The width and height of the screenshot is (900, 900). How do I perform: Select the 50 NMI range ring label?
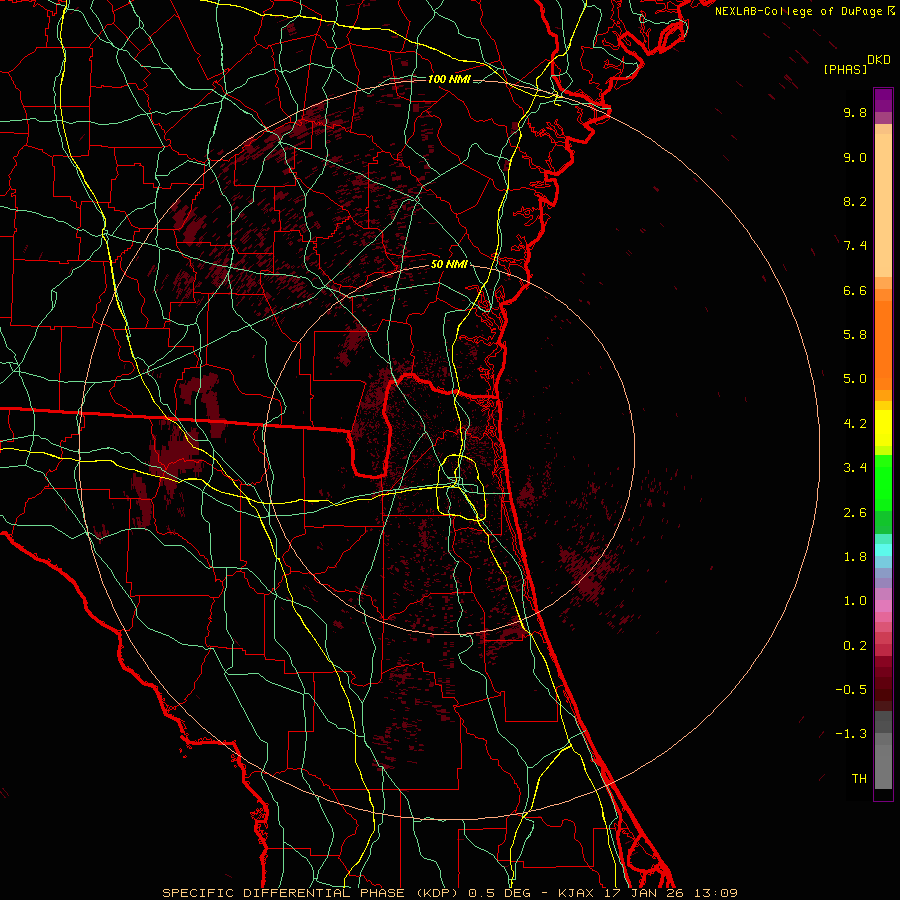[x=449, y=264]
